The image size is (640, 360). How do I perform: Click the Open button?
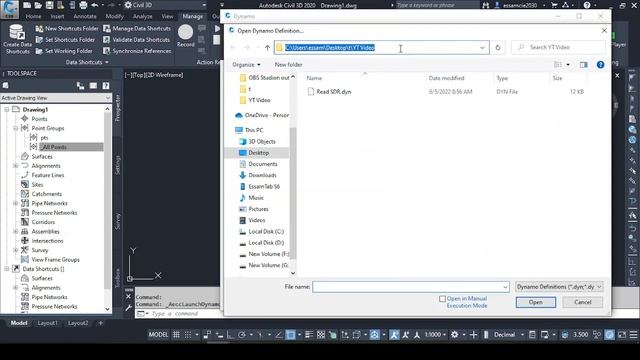pyautogui.click(x=536, y=302)
